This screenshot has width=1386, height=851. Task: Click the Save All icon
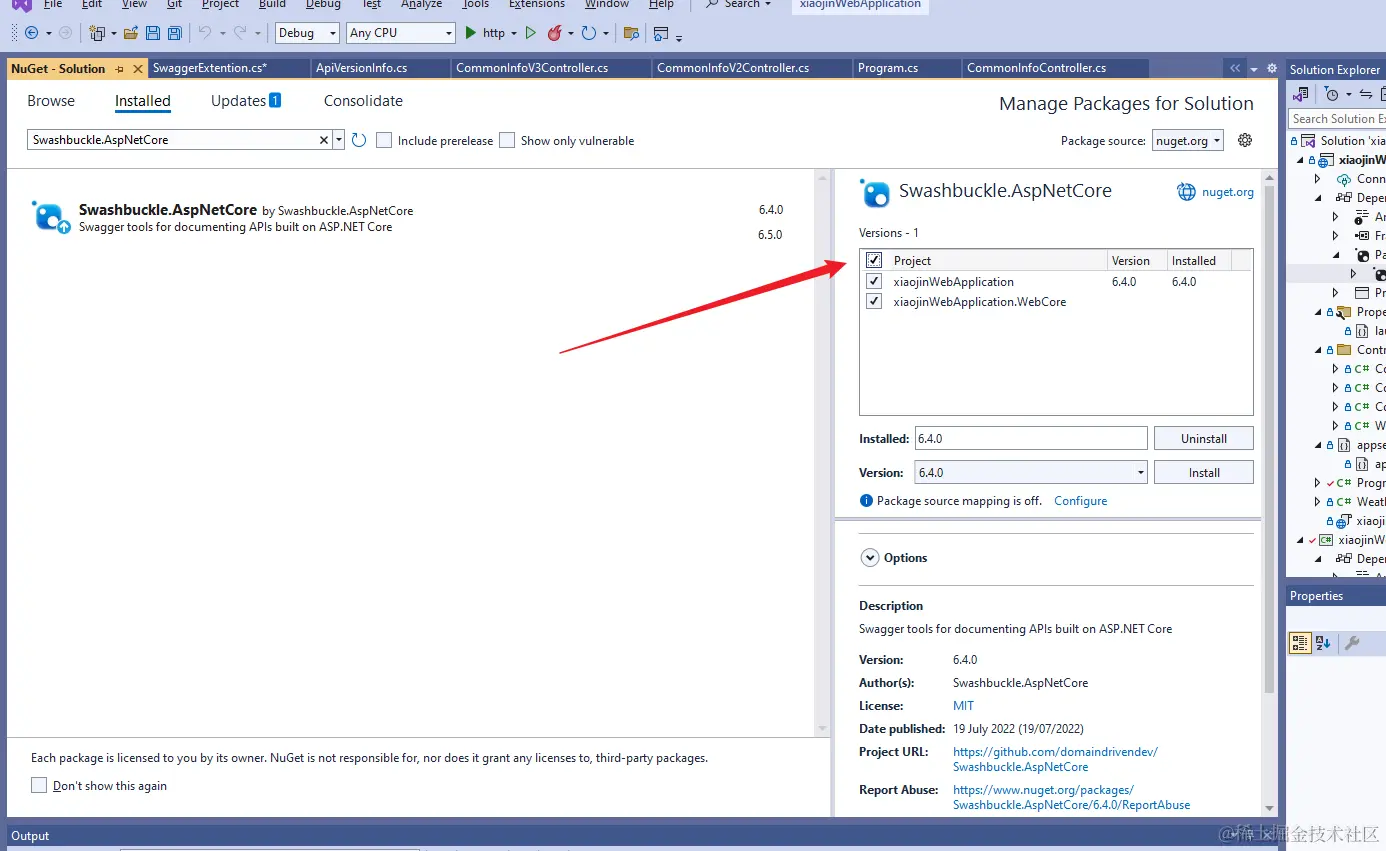[x=174, y=33]
